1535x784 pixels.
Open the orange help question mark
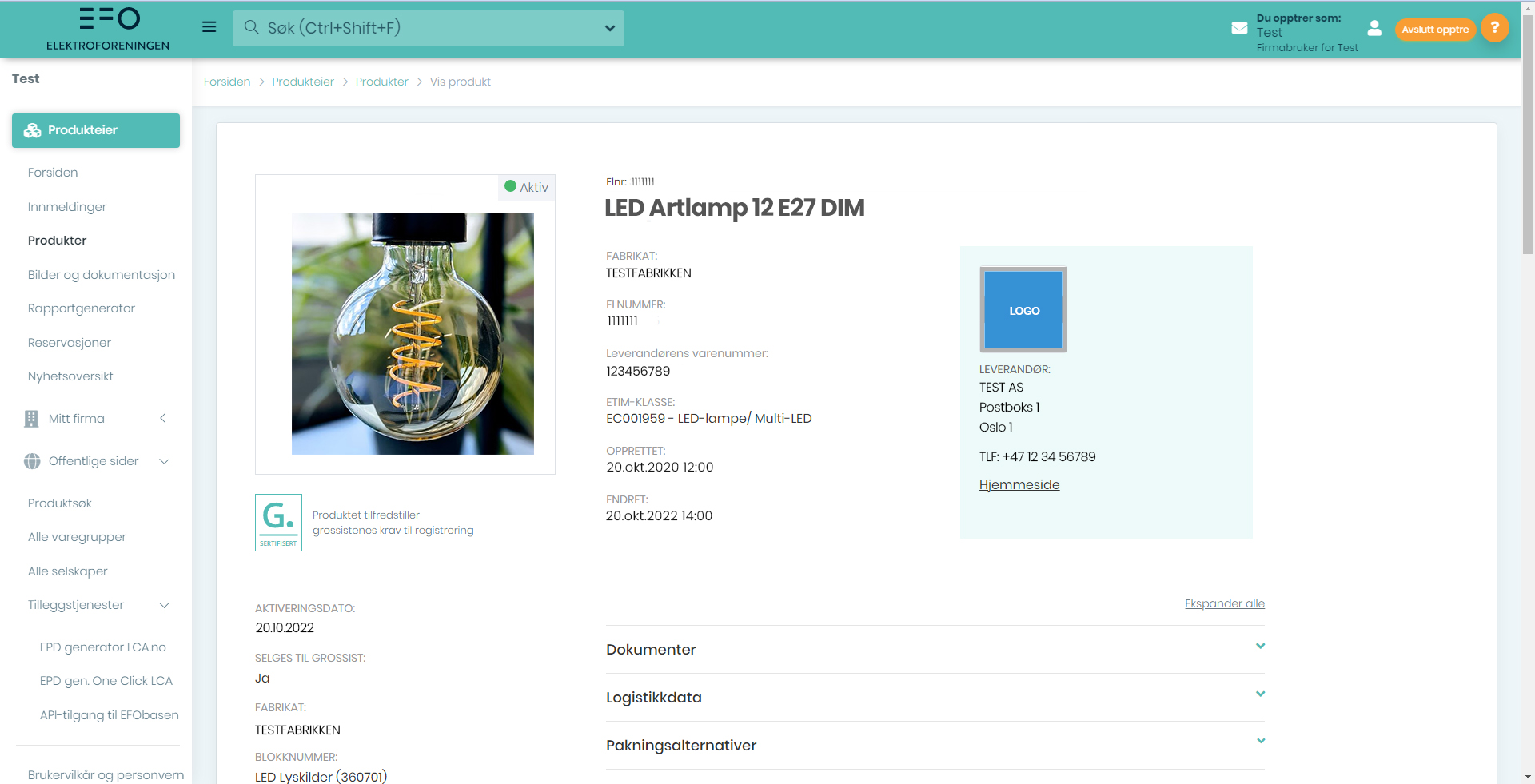click(1494, 28)
